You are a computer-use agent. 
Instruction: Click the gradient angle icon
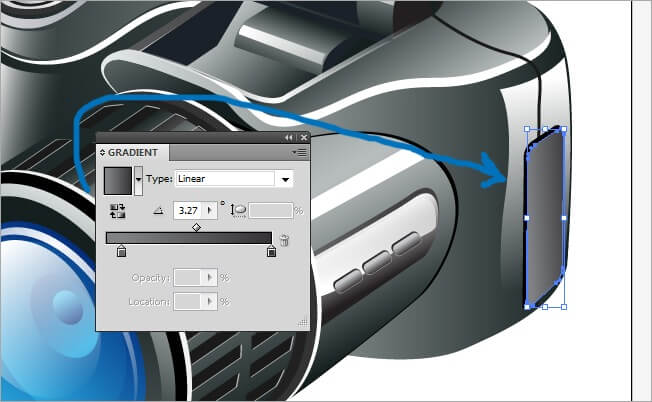pyautogui.click(x=158, y=211)
